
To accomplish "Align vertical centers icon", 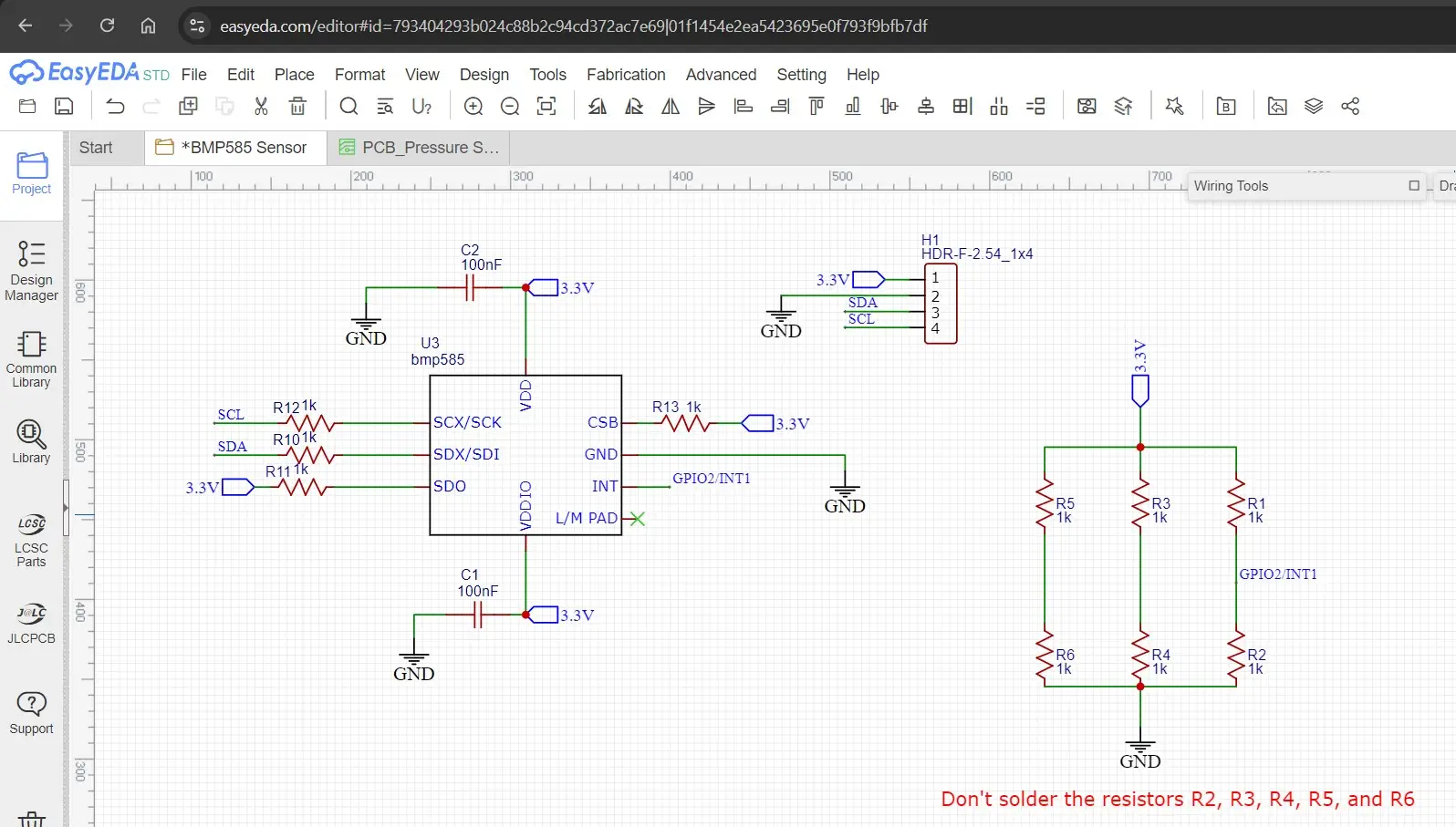I will [926, 106].
